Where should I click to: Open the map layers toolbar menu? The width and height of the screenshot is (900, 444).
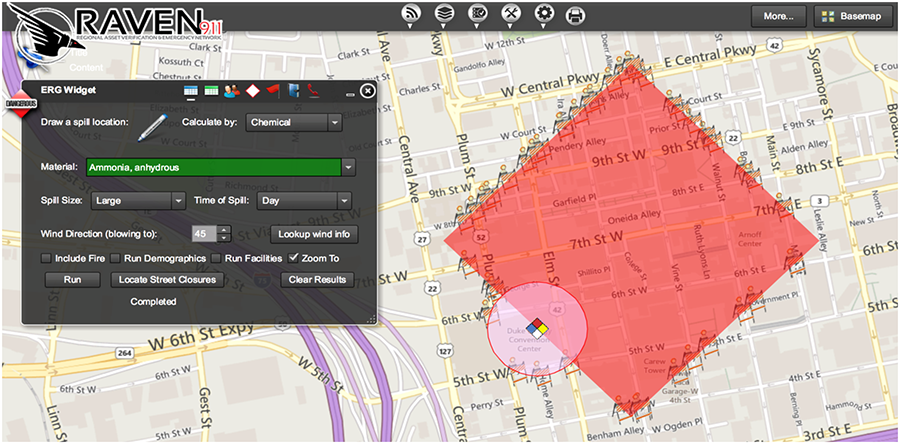[x=443, y=14]
